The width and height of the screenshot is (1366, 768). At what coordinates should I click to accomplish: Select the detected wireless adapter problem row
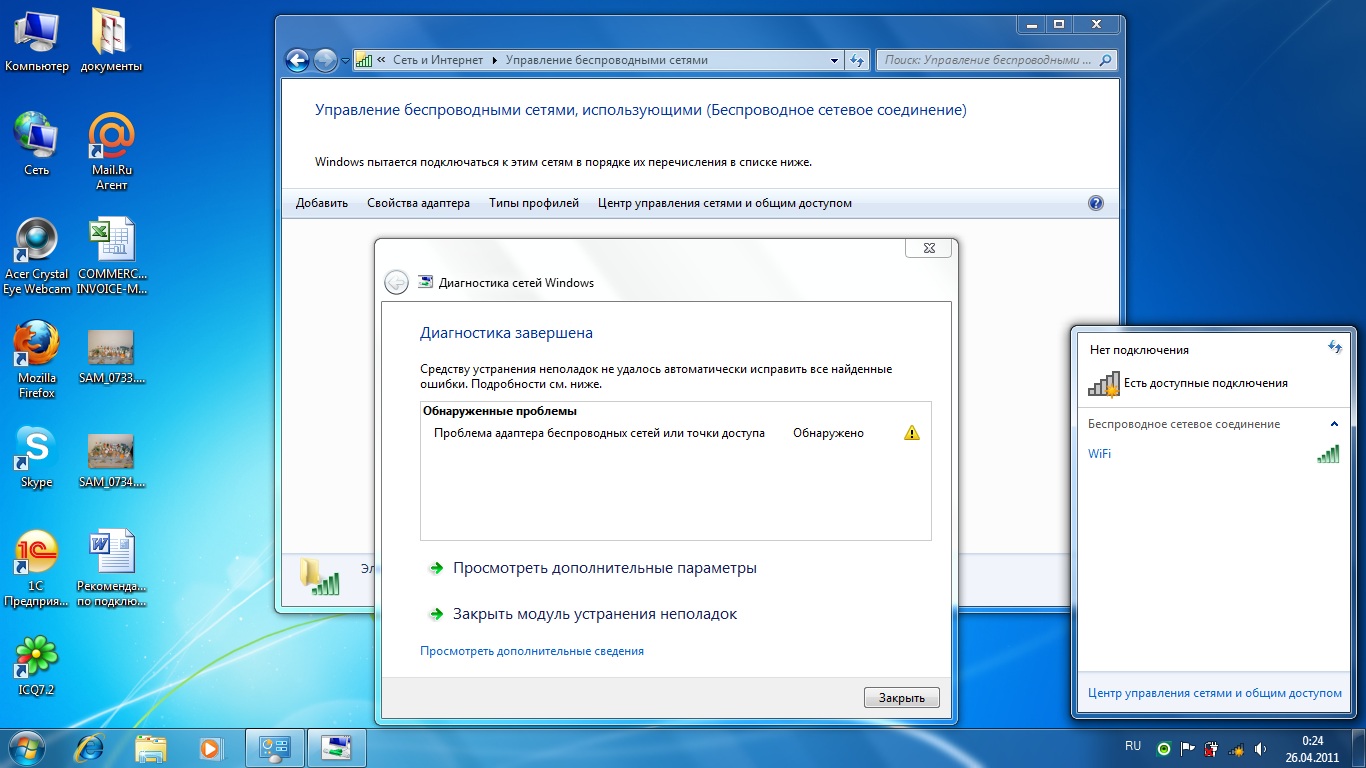click(x=676, y=433)
